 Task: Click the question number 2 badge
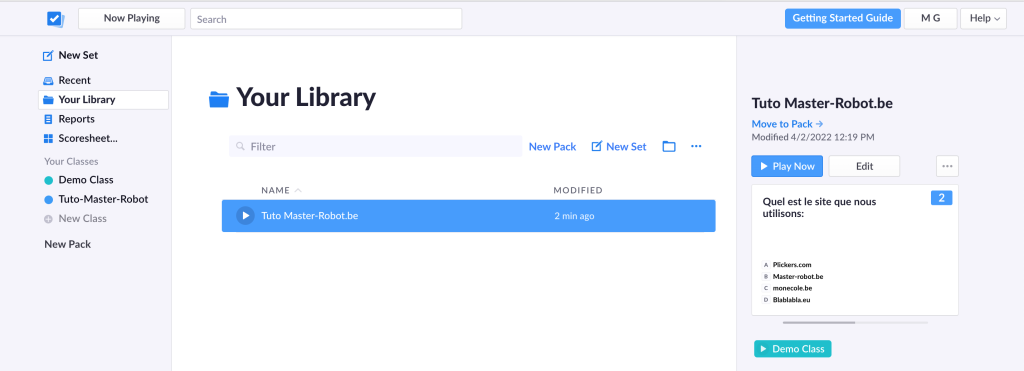point(941,198)
